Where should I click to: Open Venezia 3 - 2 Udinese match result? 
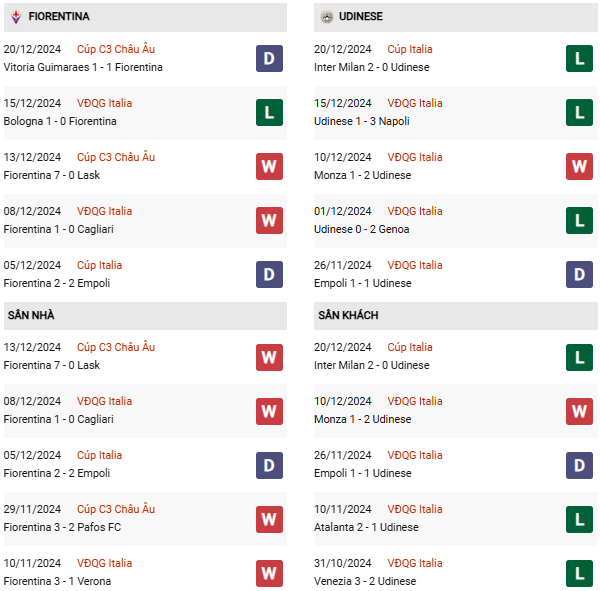click(x=365, y=581)
